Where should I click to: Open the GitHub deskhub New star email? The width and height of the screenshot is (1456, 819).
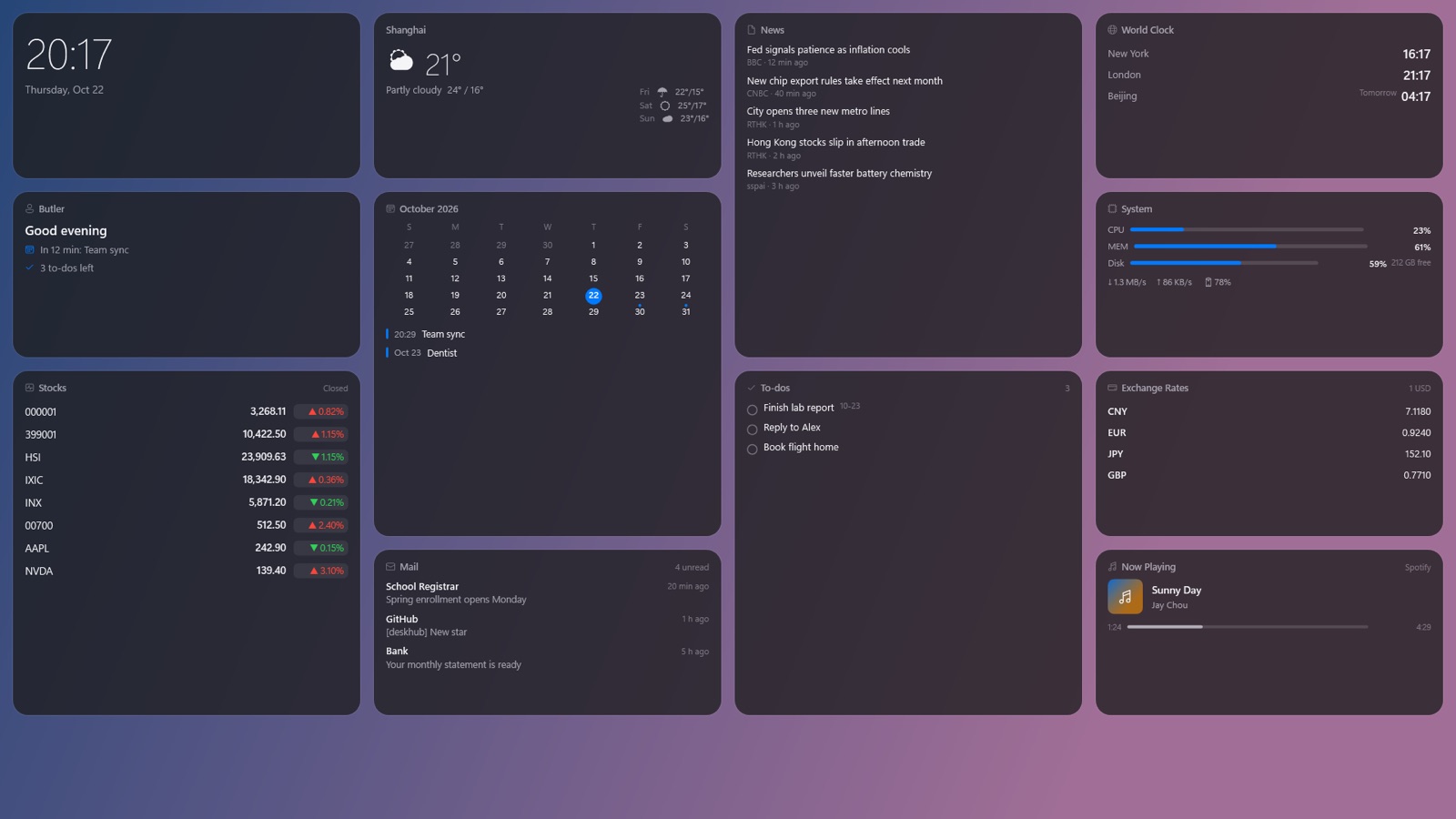point(547,625)
